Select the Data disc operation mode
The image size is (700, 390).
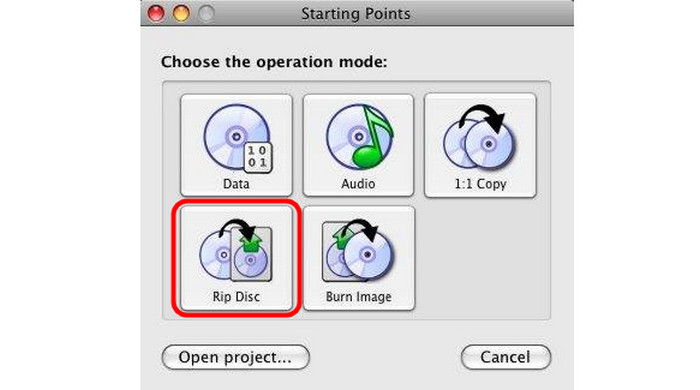click(236, 145)
